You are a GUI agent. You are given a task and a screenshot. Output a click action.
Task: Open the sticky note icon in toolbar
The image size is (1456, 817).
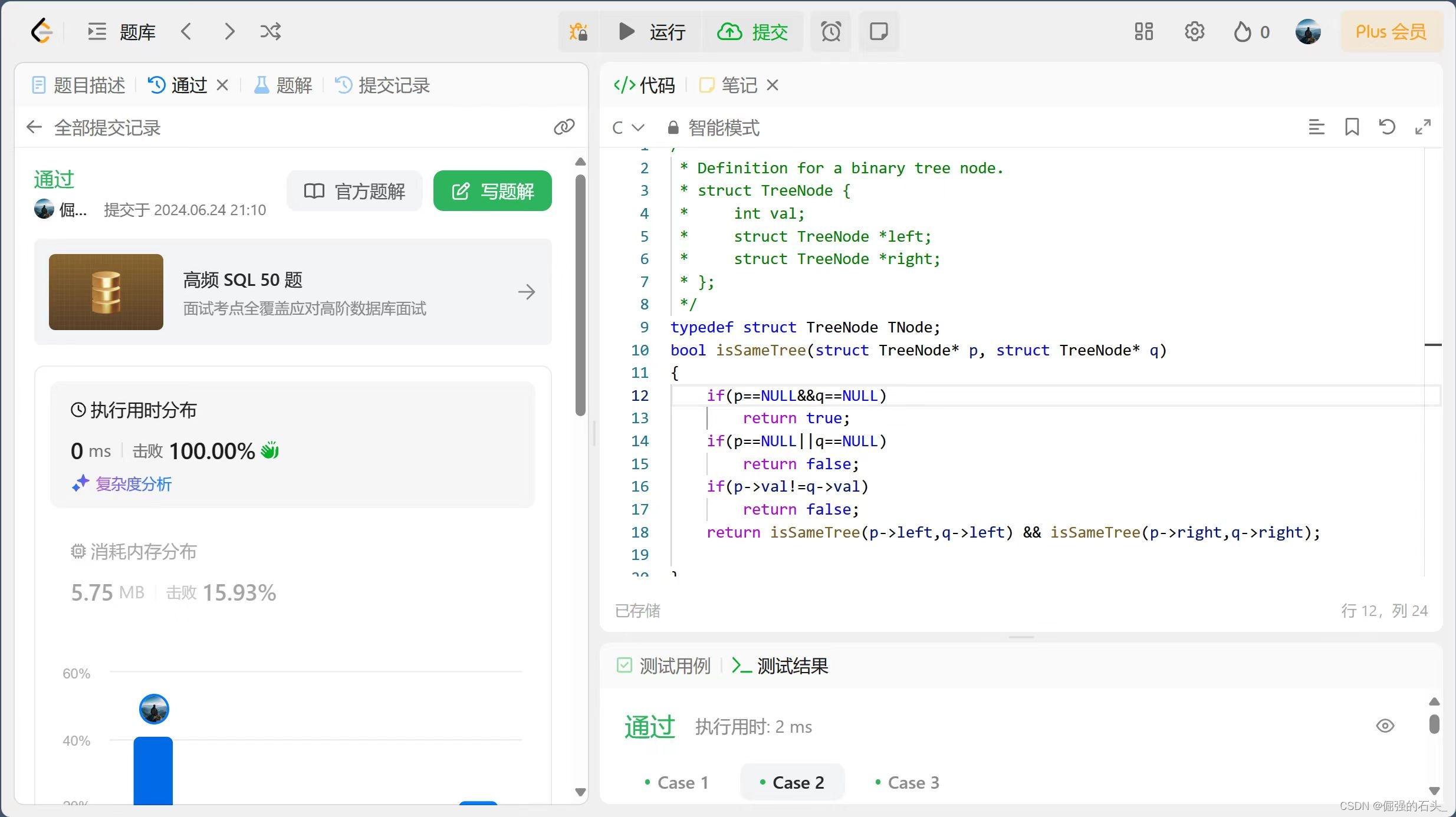point(879,31)
